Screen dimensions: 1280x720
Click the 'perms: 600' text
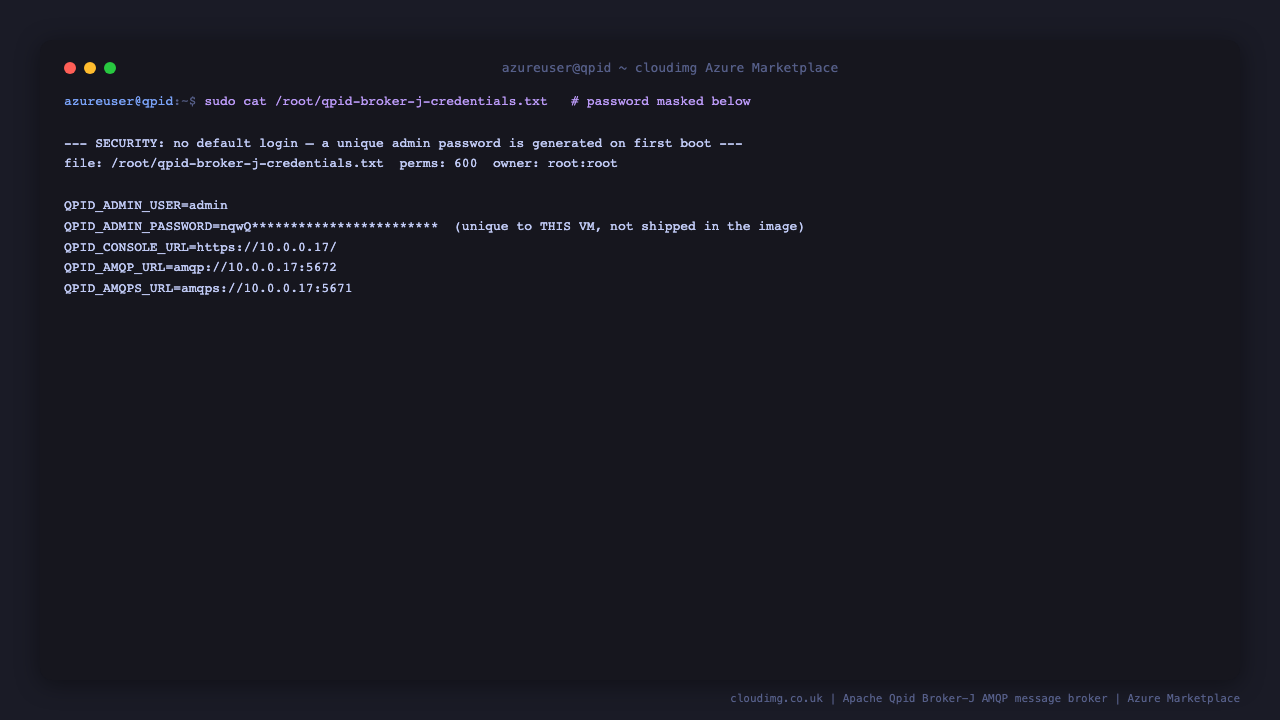click(x=438, y=163)
